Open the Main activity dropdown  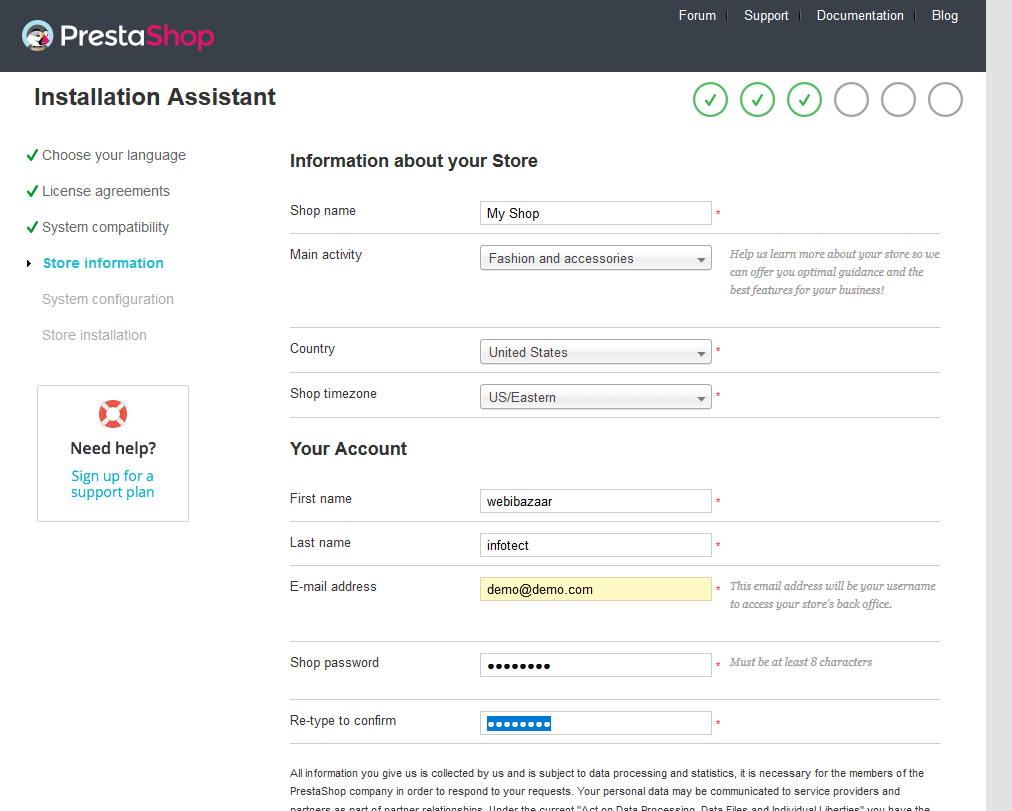596,258
